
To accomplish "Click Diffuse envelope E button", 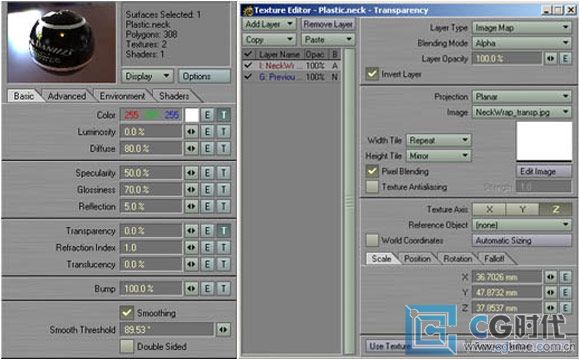I will (x=207, y=148).
